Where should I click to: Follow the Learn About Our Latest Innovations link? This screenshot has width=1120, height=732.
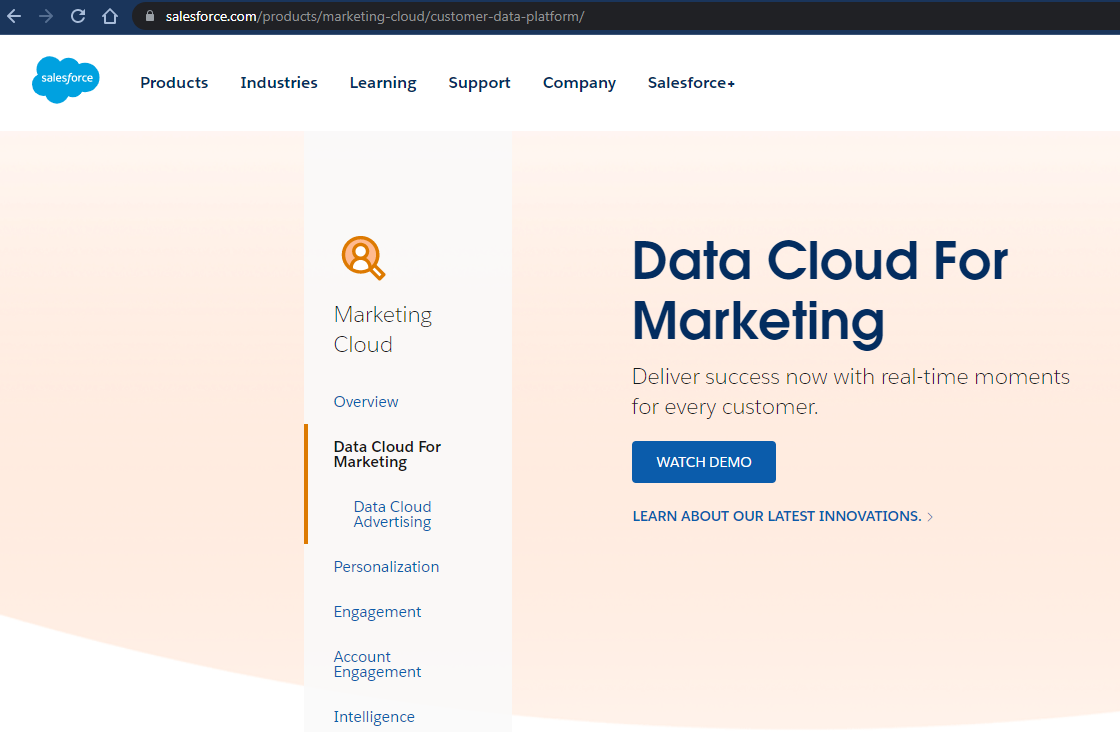[783, 516]
